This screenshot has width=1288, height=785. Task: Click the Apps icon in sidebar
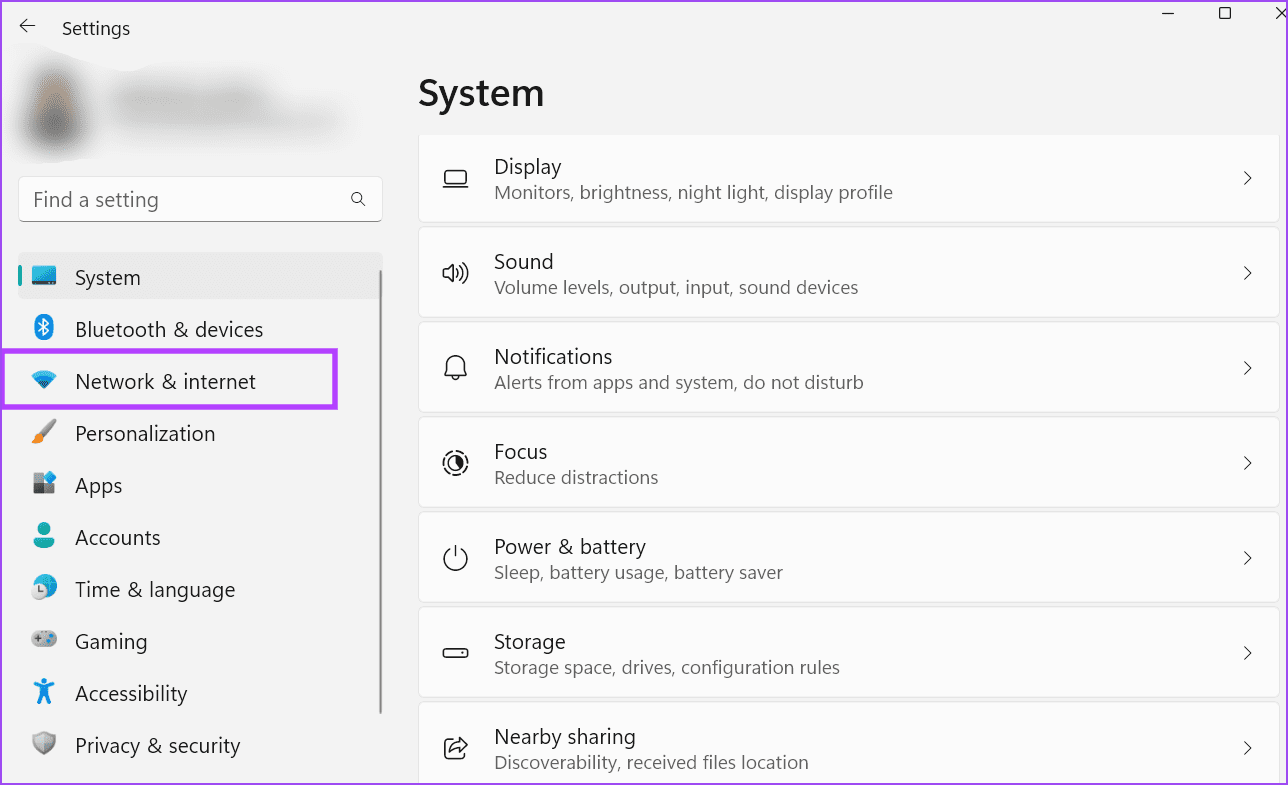(44, 484)
